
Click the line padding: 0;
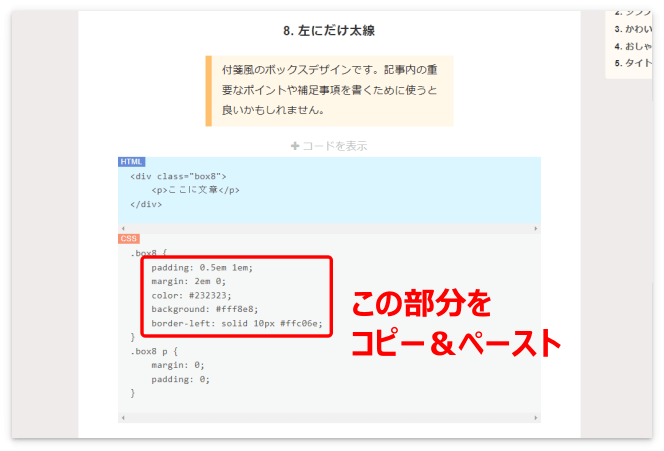[180, 379]
